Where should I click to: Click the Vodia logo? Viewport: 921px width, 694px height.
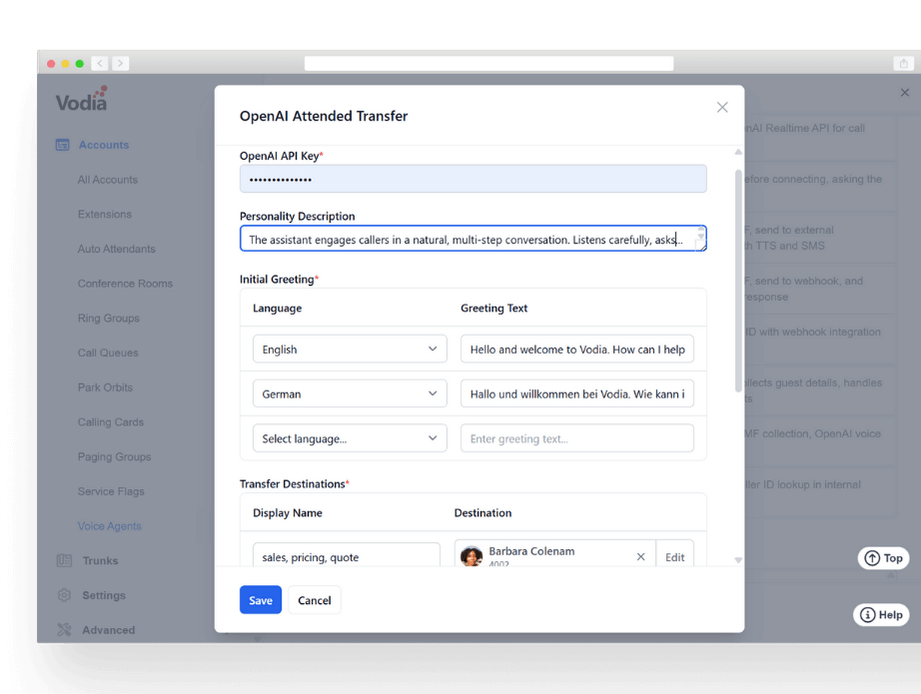[80, 99]
